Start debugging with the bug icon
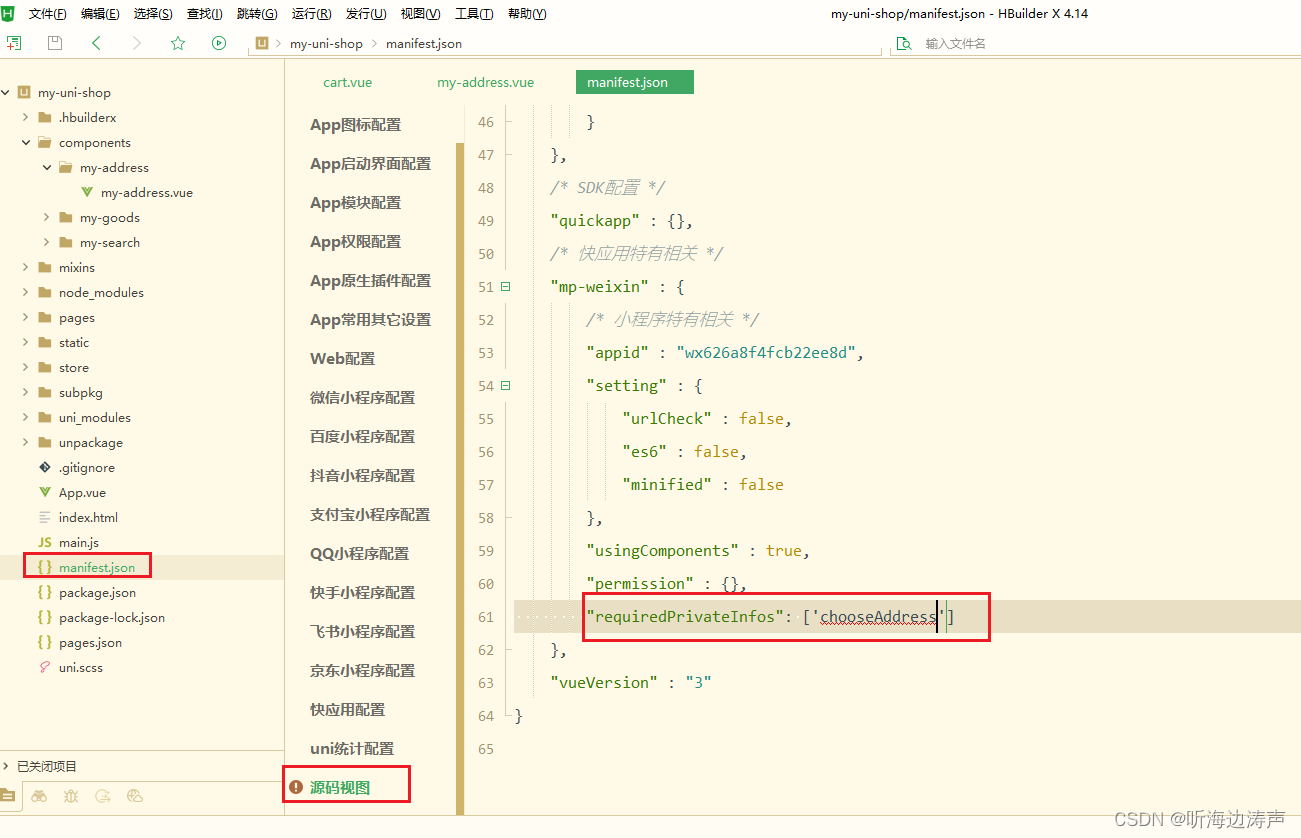The image size is (1301, 838). coord(70,796)
